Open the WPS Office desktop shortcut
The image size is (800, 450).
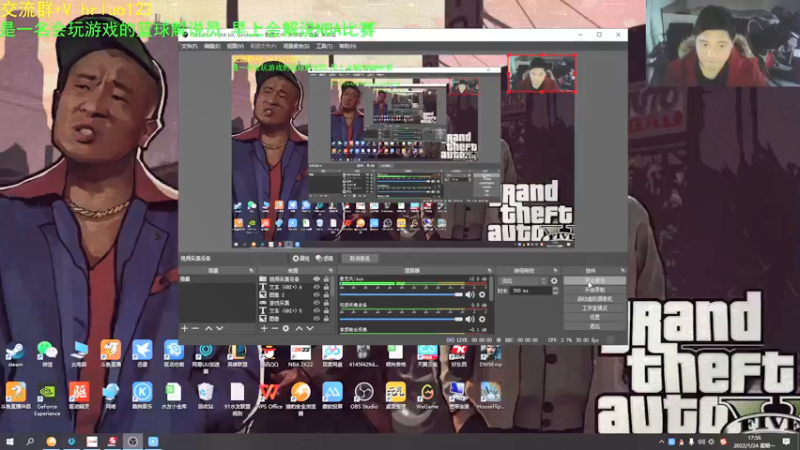(269, 396)
